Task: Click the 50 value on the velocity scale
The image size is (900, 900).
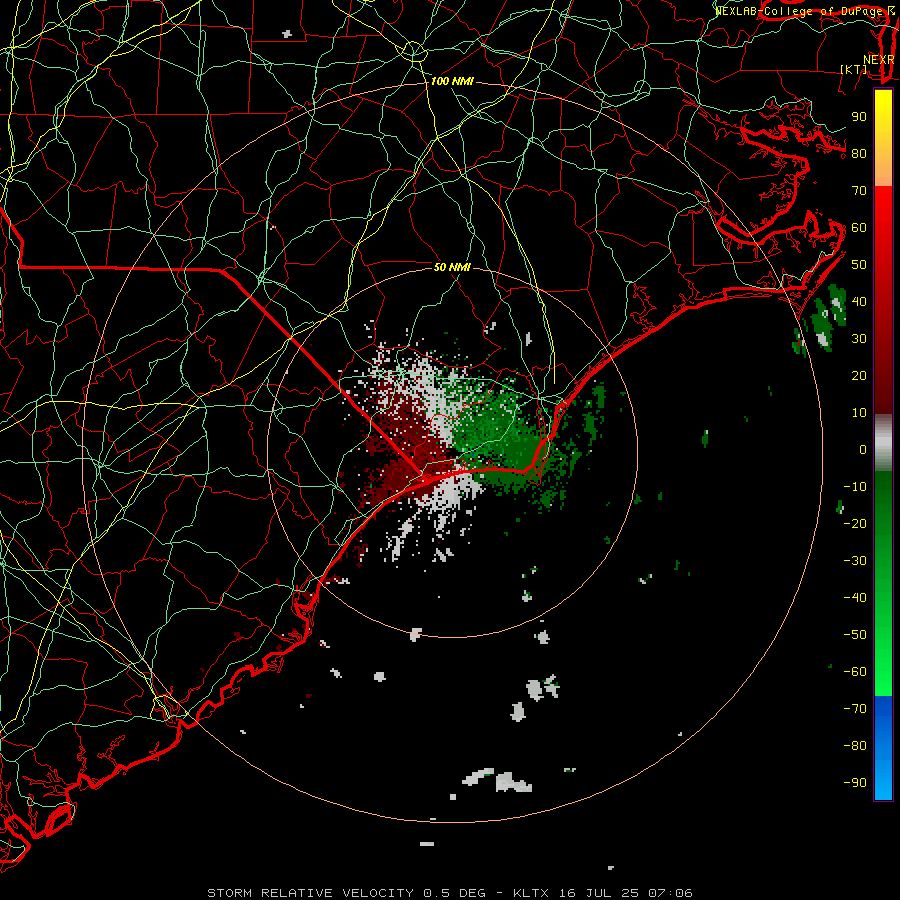Action: [859, 265]
